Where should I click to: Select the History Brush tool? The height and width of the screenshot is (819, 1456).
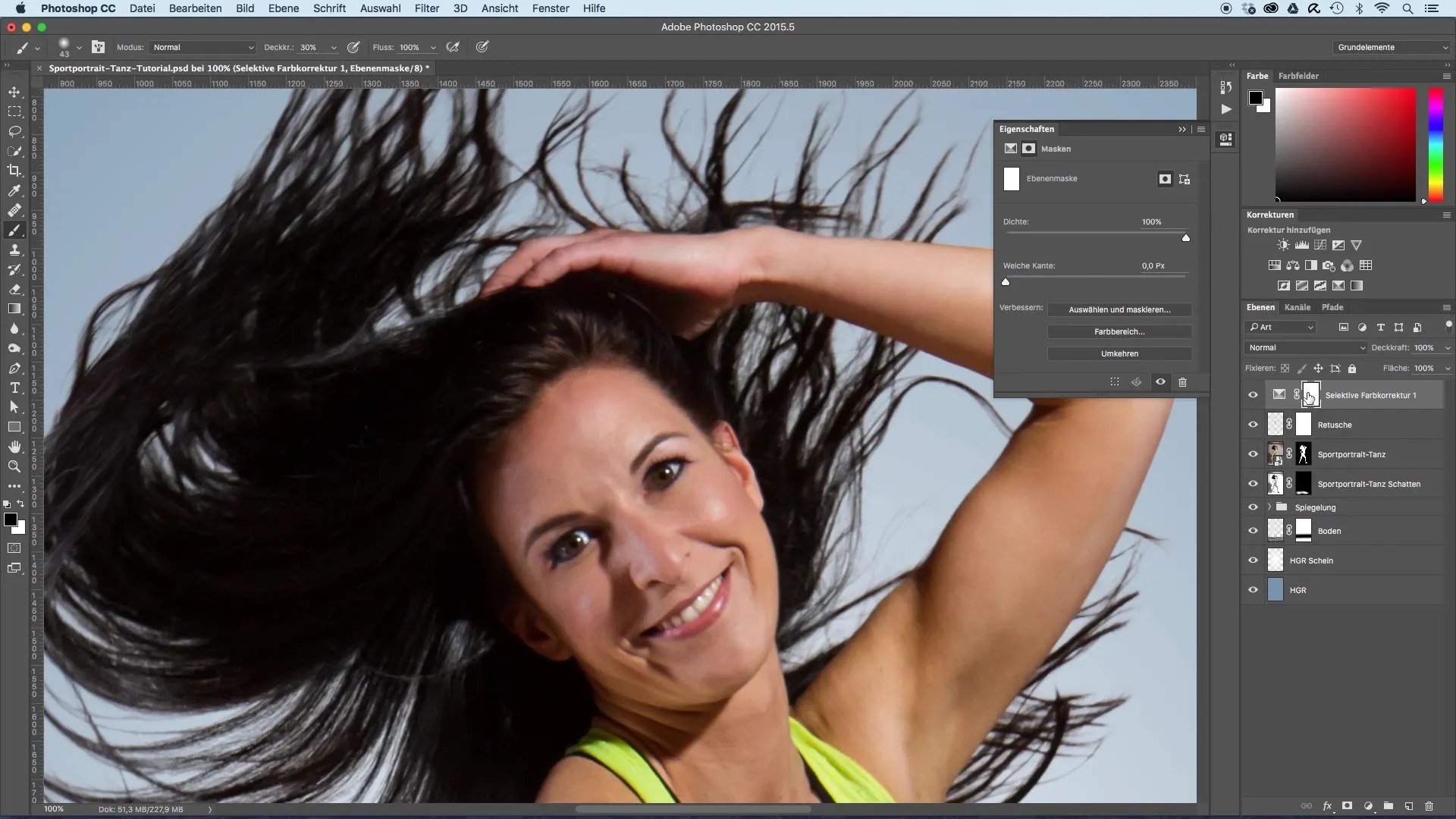point(14,270)
